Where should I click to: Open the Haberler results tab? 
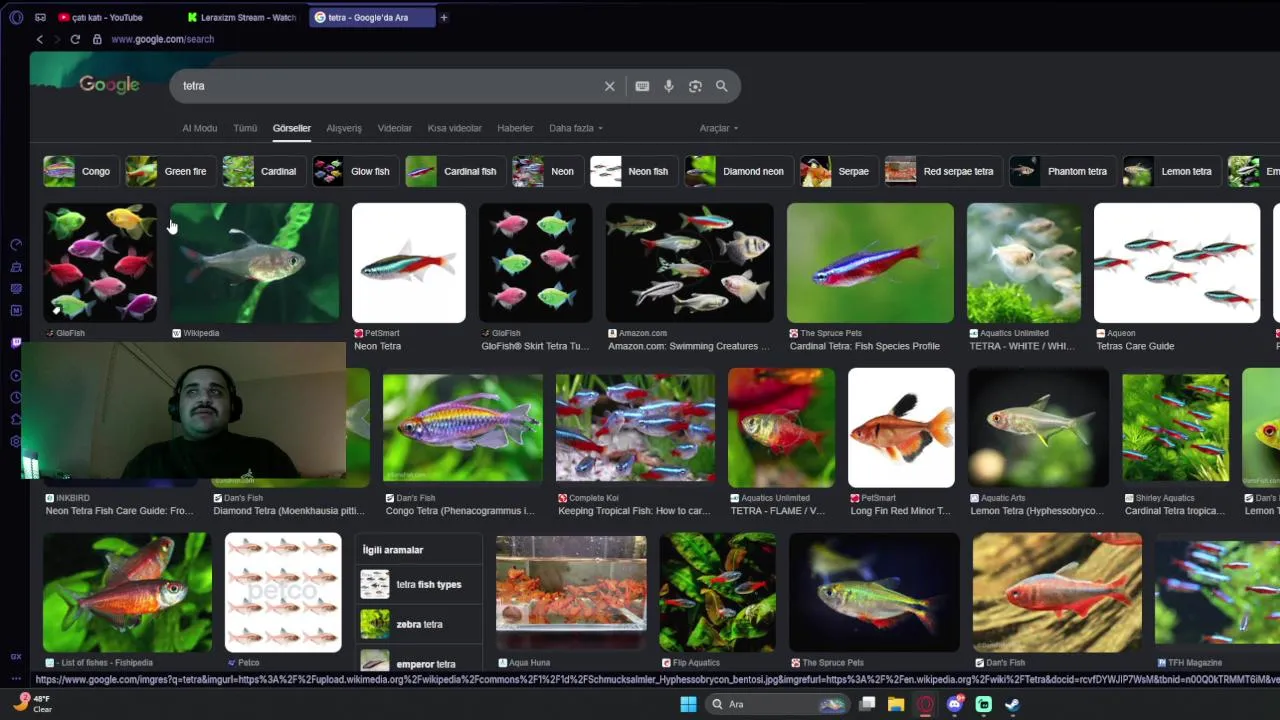click(x=515, y=128)
